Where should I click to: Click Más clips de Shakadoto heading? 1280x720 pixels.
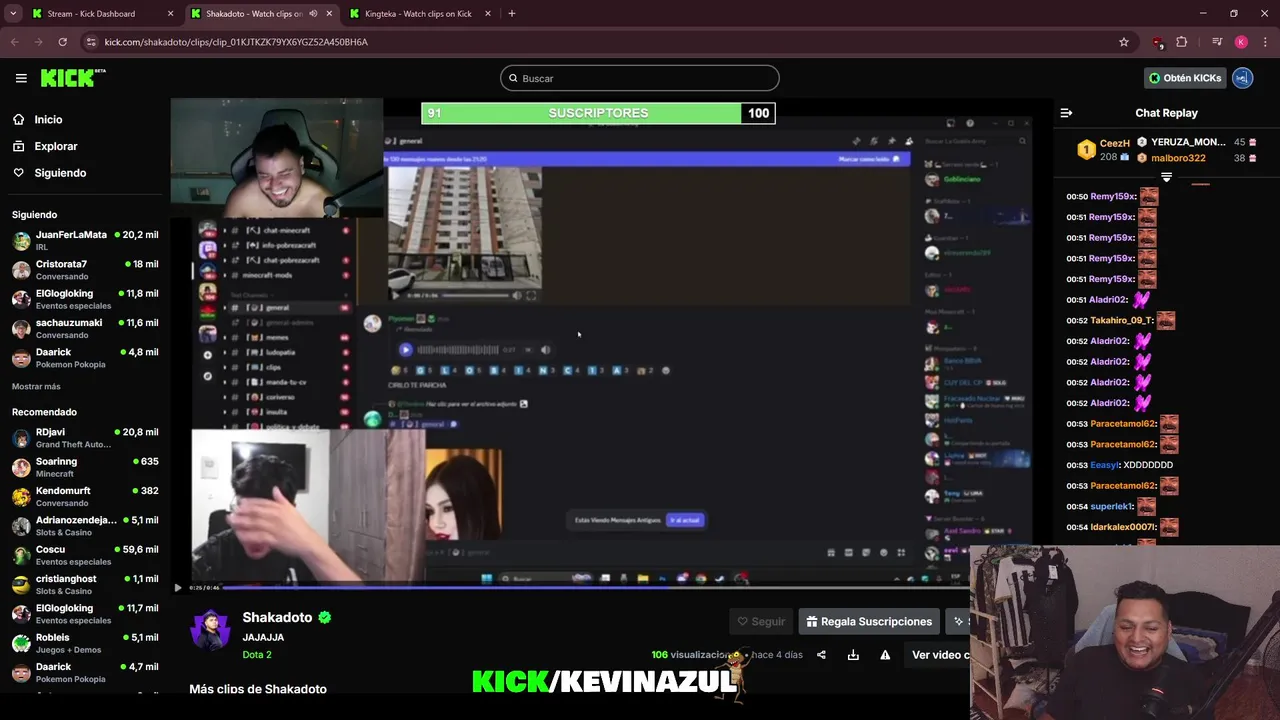tap(258, 689)
